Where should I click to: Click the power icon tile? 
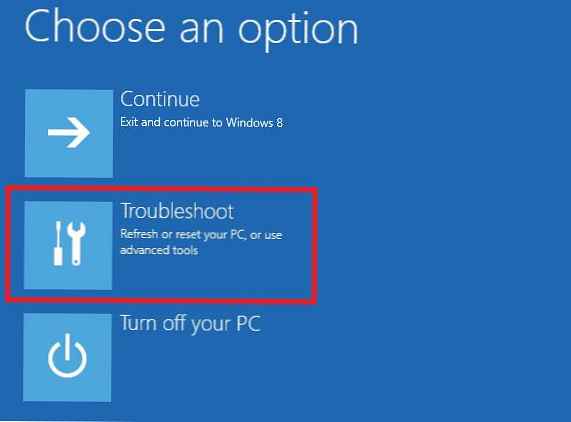pyautogui.click(x=67, y=358)
